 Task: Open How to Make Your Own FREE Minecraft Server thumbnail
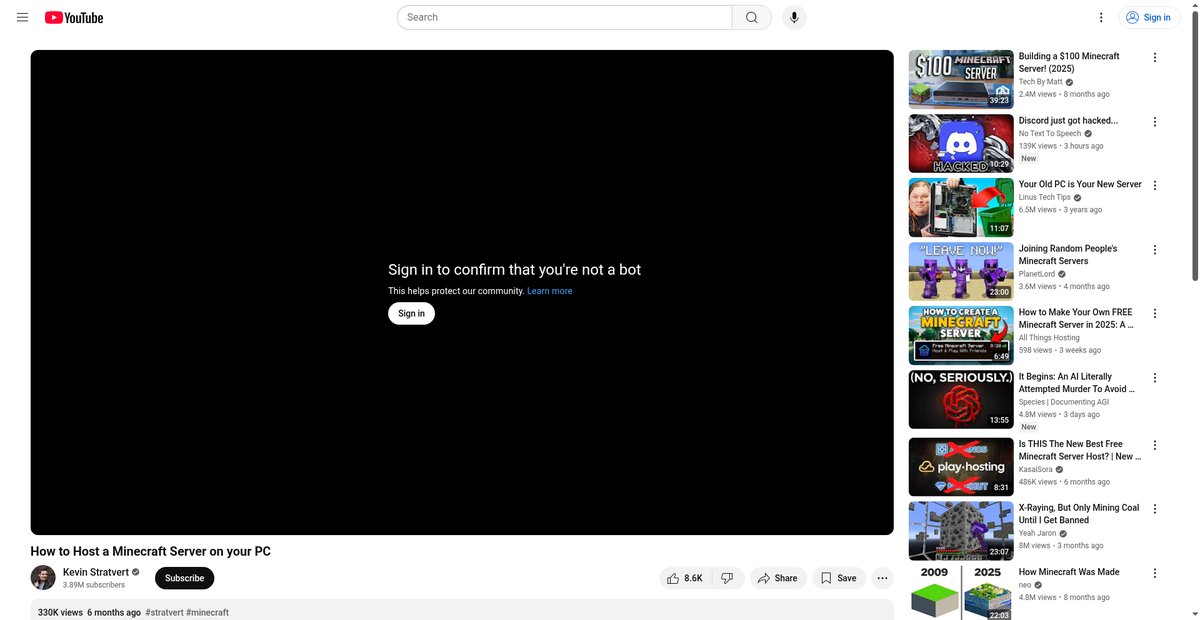pyautogui.click(x=961, y=335)
